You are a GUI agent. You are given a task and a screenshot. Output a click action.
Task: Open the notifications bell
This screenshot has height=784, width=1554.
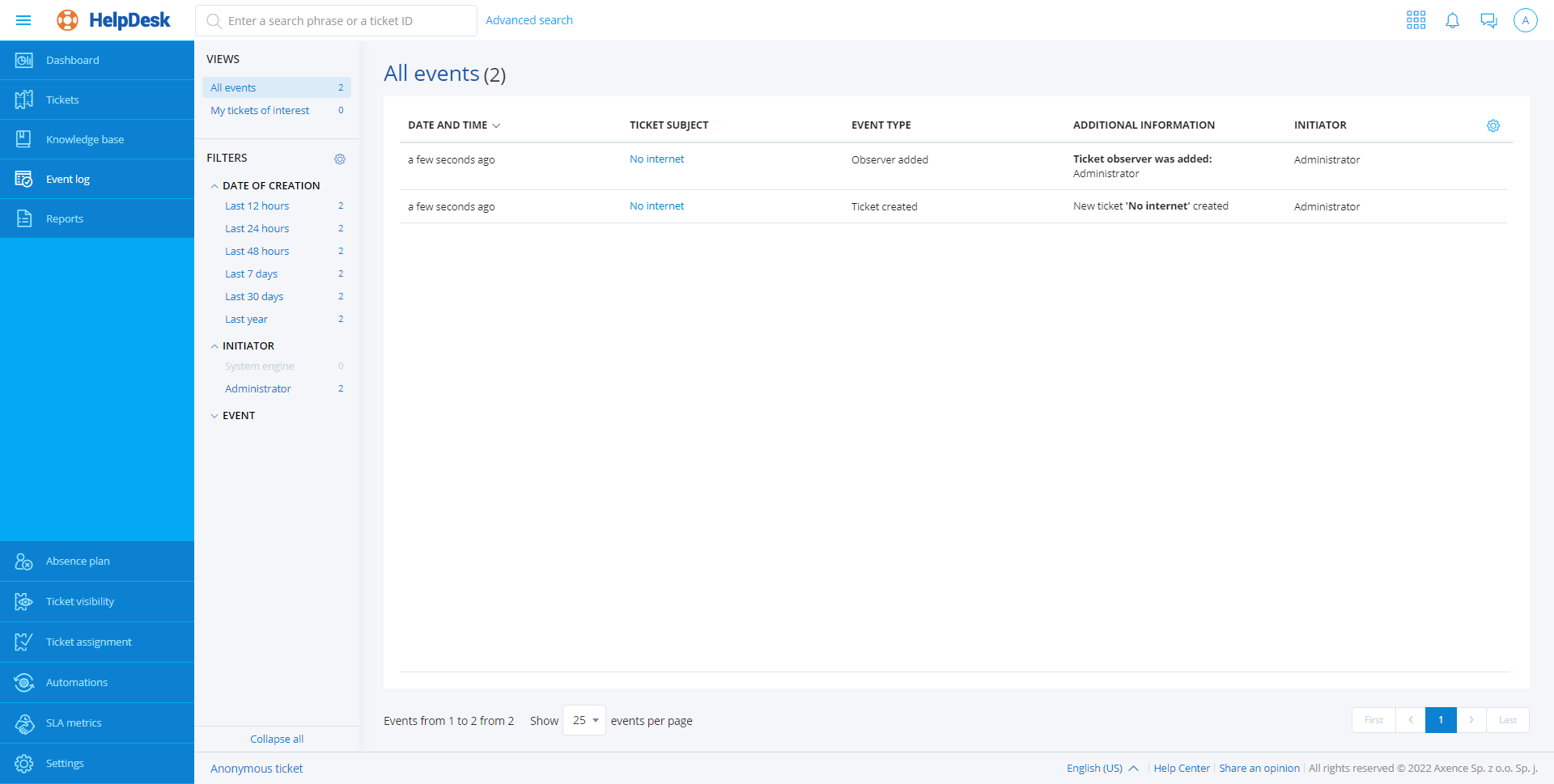pos(1452,20)
